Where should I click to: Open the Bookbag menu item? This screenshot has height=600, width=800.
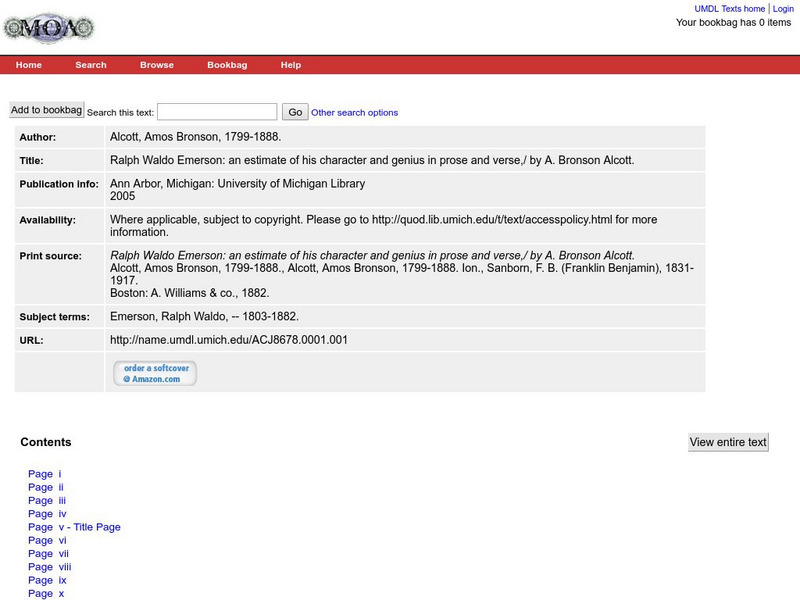227,65
